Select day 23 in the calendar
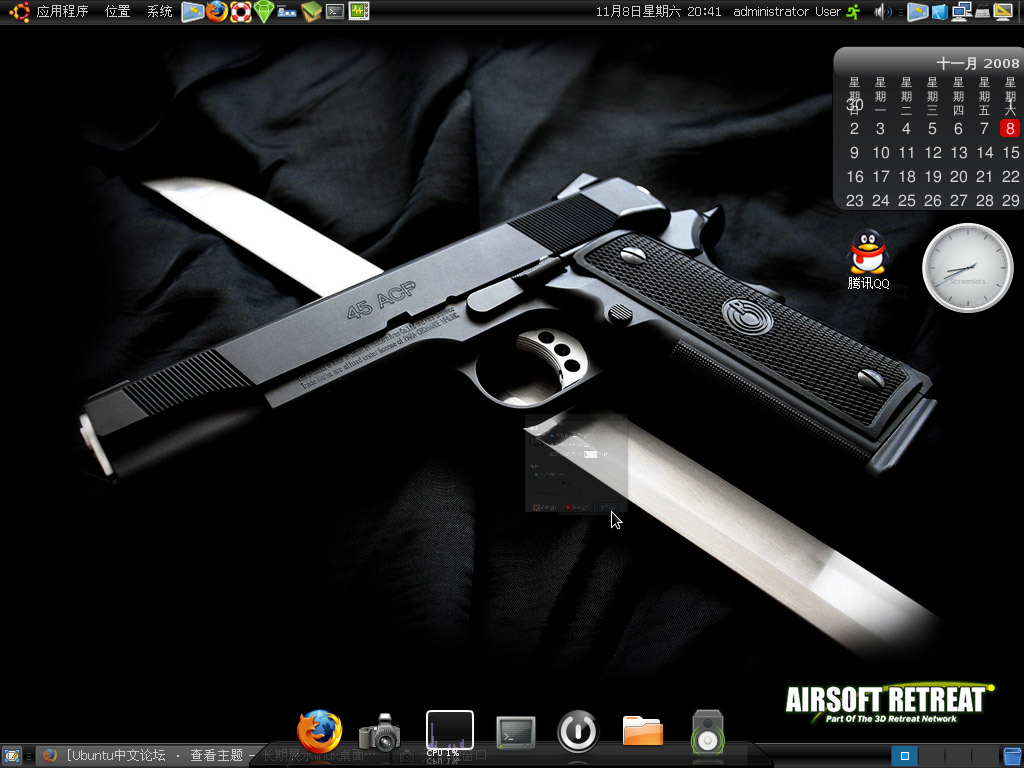Screen dimensions: 1024x768 pos(855,201)
